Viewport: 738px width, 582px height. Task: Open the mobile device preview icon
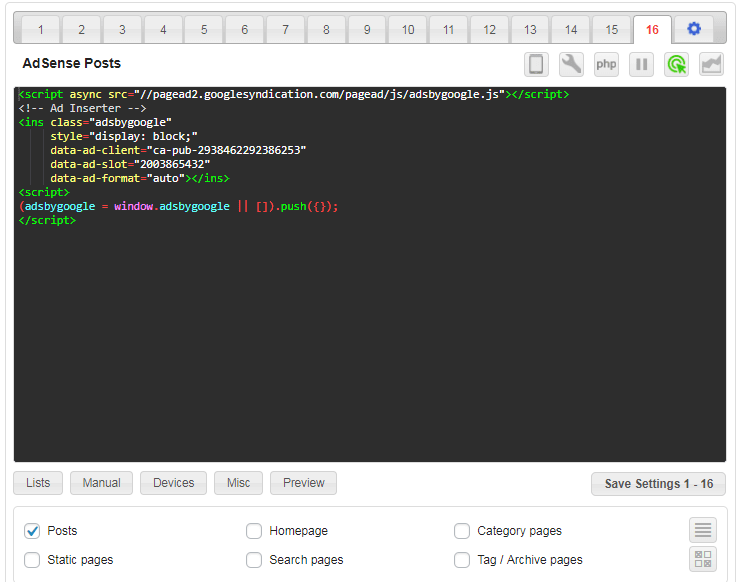click(x=537, y=64)
